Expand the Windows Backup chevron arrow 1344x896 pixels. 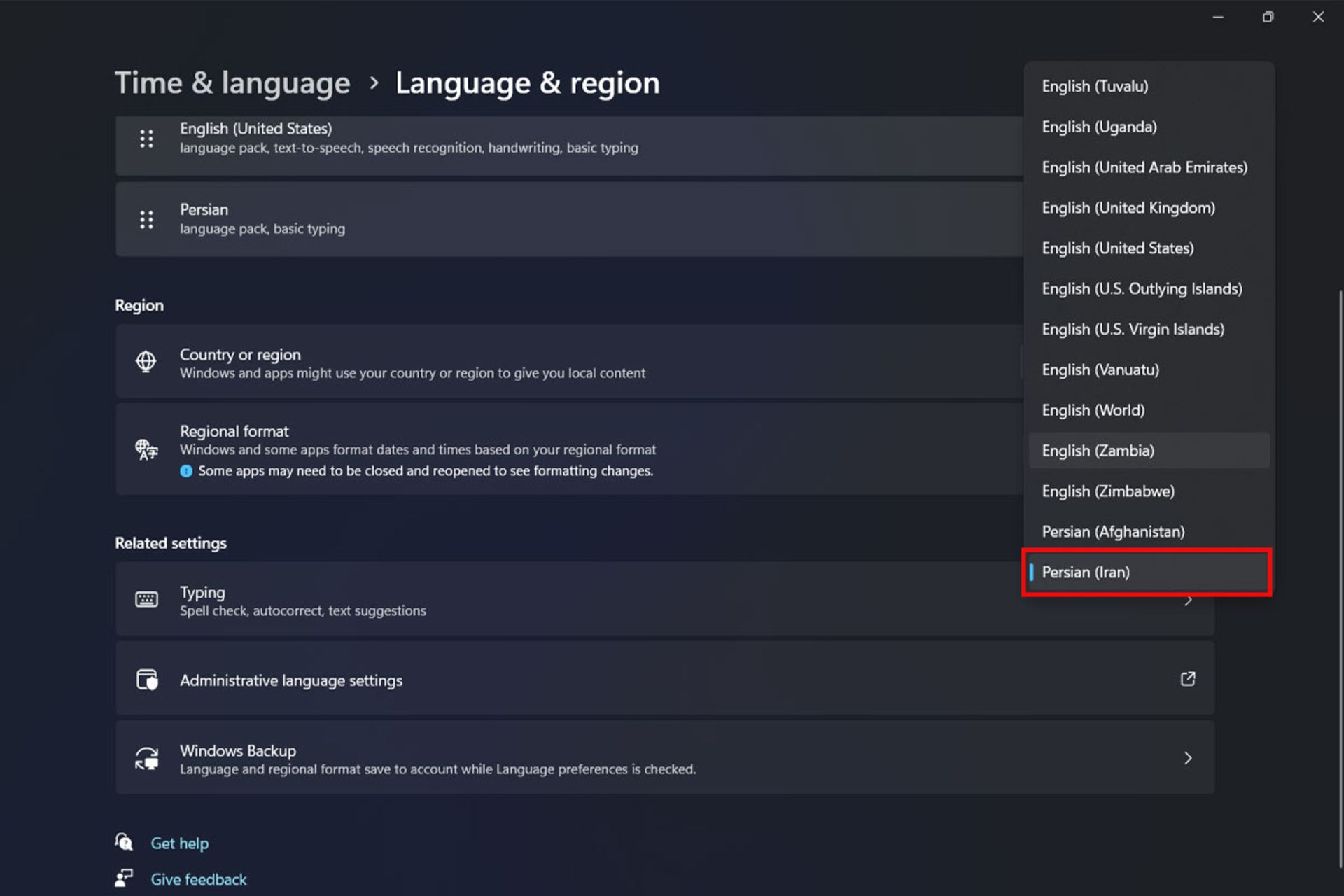(x=1187, y=758)
